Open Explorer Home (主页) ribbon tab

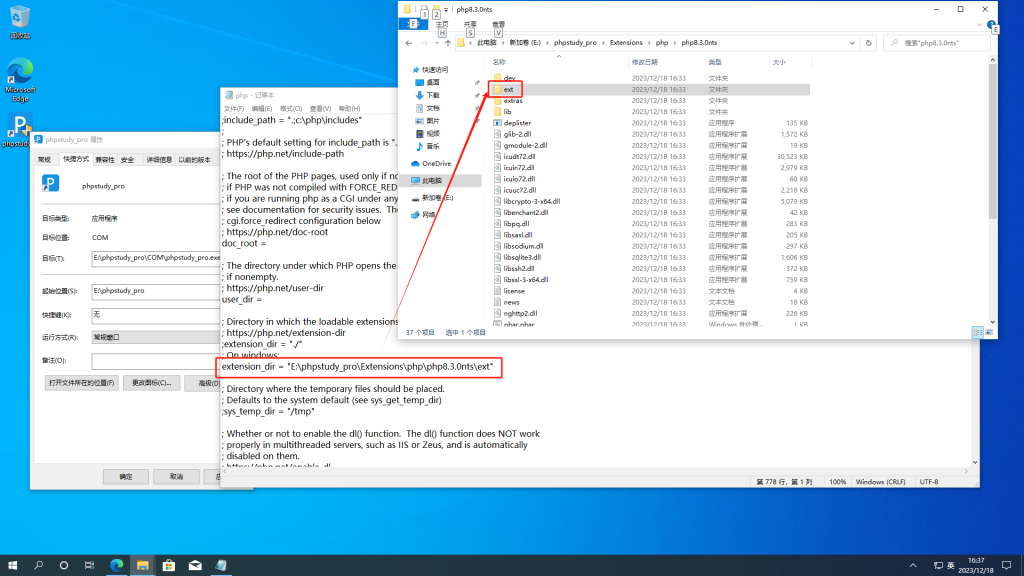(x=442, y=25)
